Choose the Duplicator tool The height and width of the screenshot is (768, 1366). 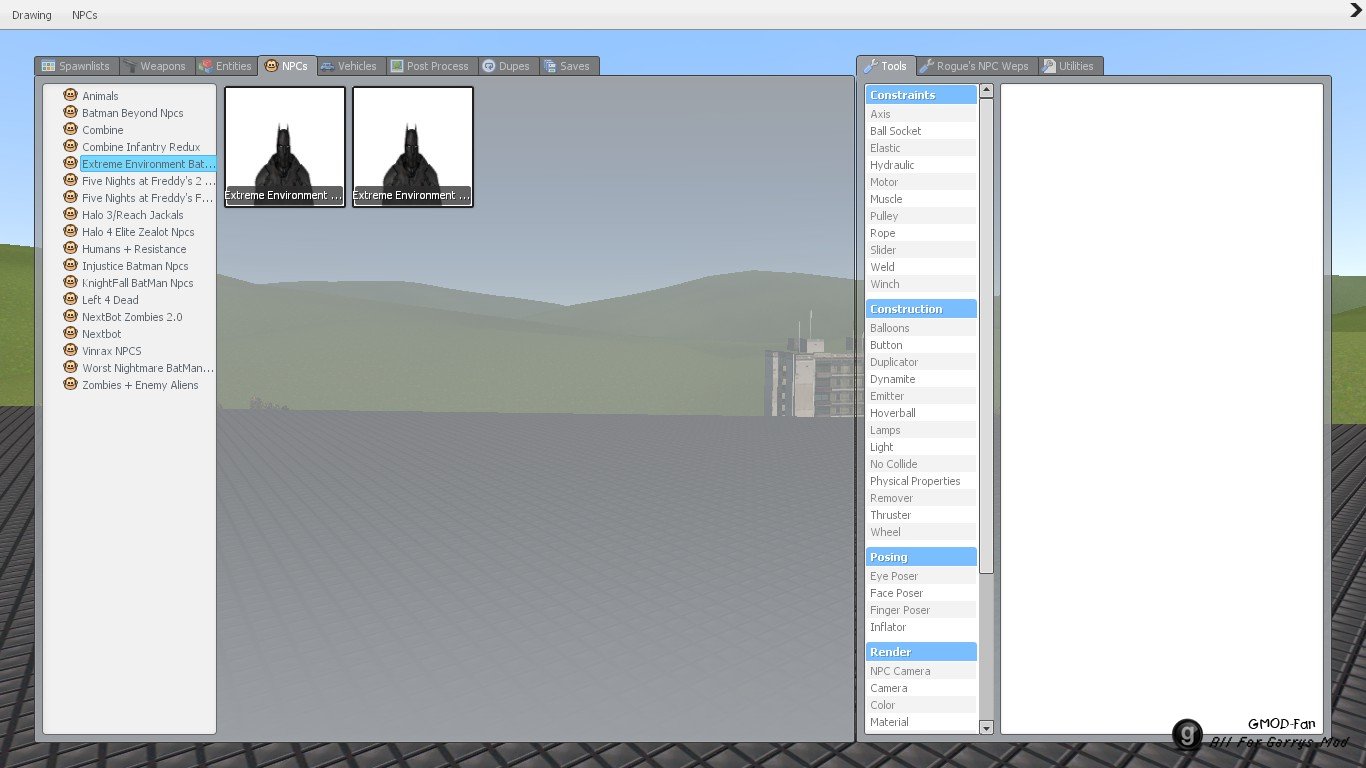(x=921, y=362)
